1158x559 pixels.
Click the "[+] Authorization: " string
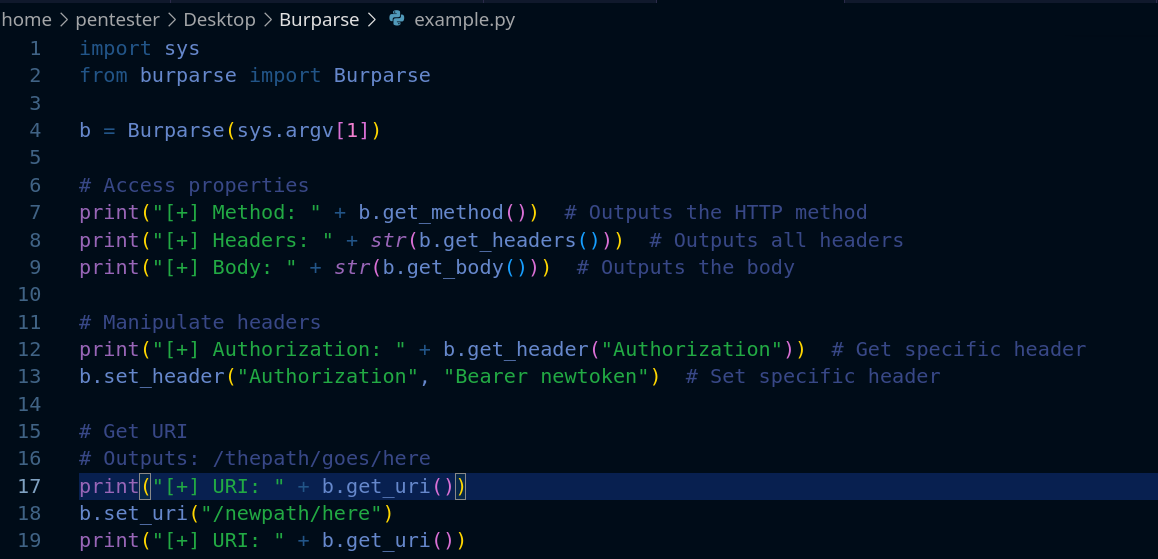[x=279, y=349]
